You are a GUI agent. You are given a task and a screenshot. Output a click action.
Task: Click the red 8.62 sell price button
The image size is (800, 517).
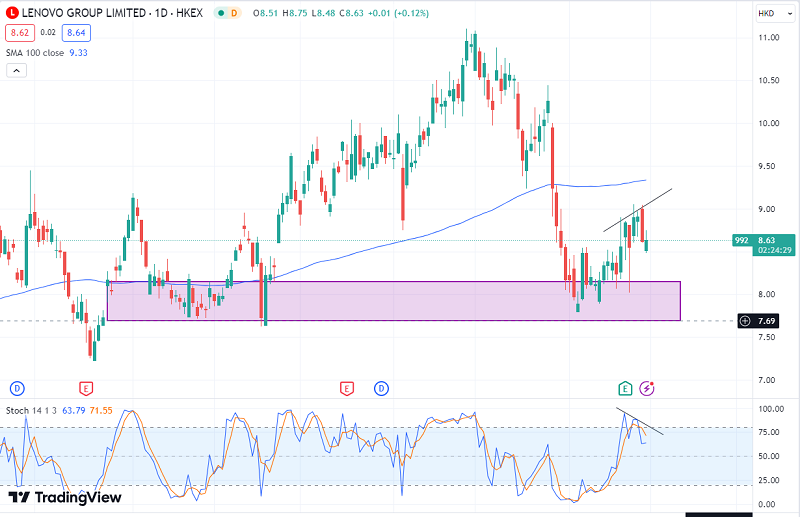[19, 32]
